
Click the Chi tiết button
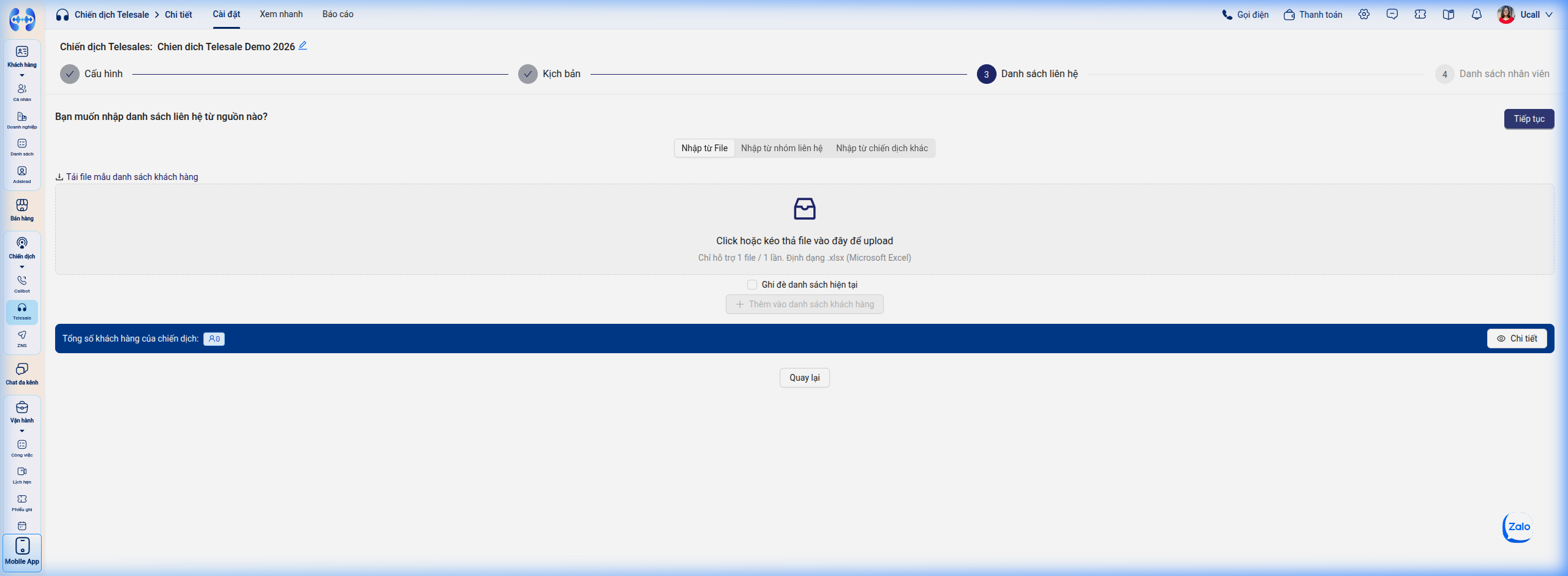pyautogui.click(x=1517, y=338)
